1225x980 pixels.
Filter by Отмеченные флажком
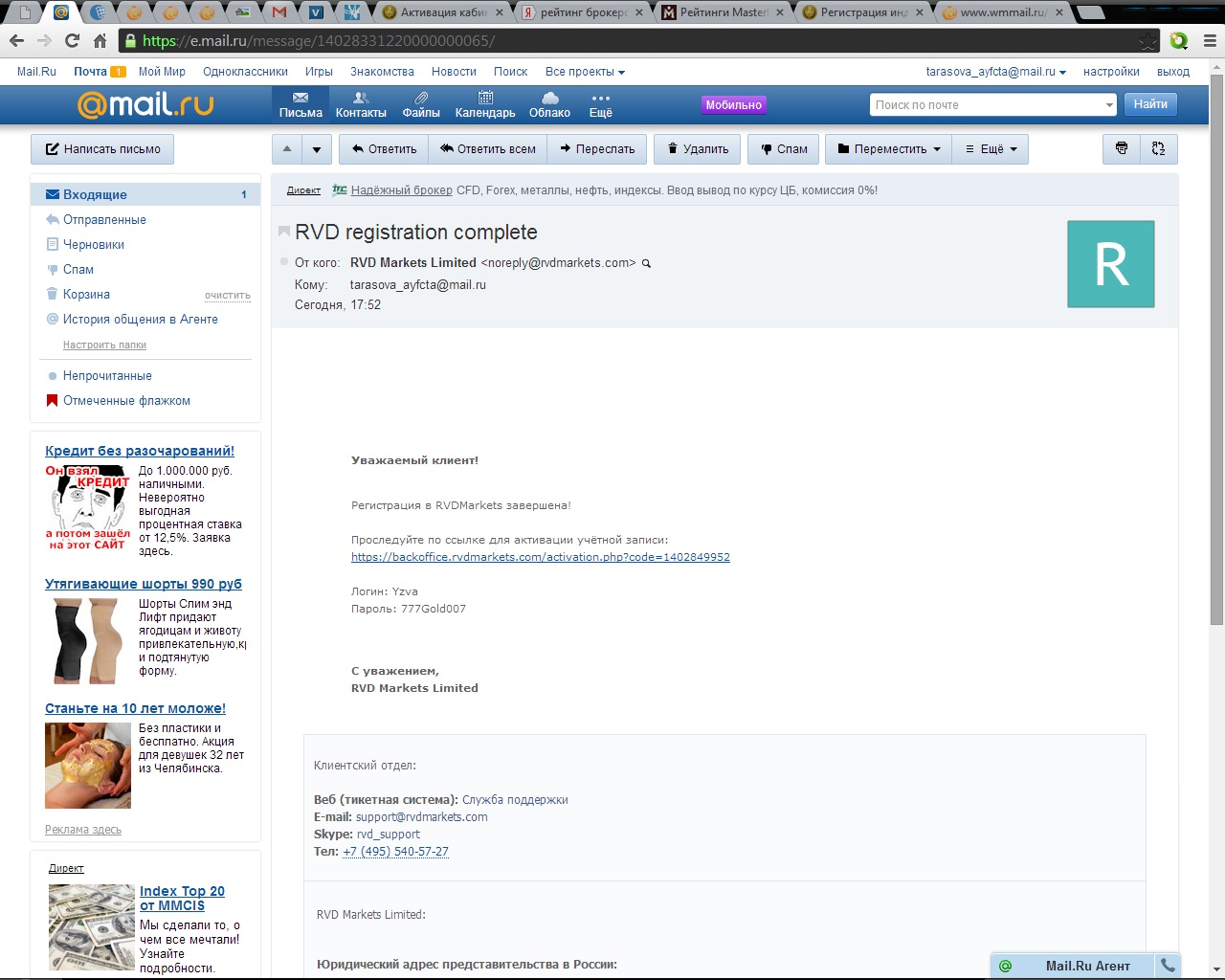126,400
